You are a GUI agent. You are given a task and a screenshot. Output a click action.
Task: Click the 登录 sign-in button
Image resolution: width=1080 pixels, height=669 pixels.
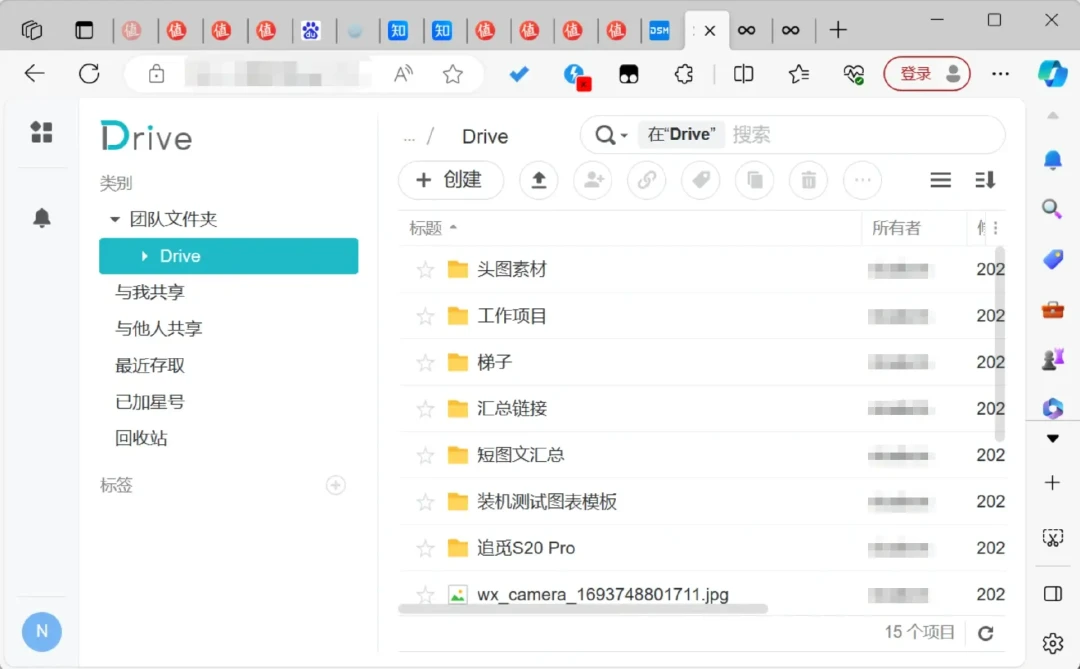pyautogui.click(x=927, y=74)
